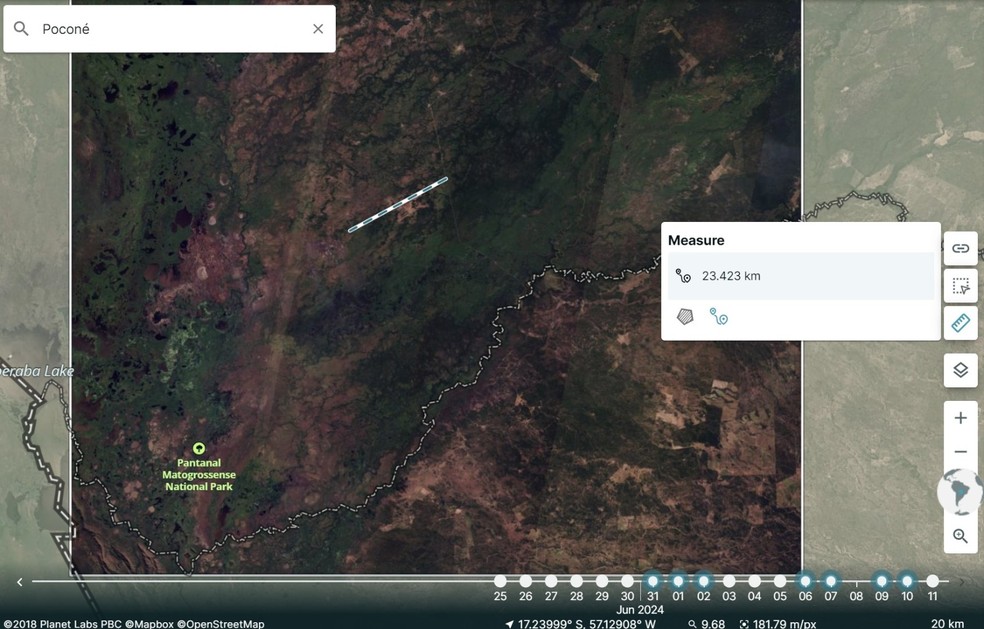Toggle the ruler measure tool

click(x=960, y=323)
